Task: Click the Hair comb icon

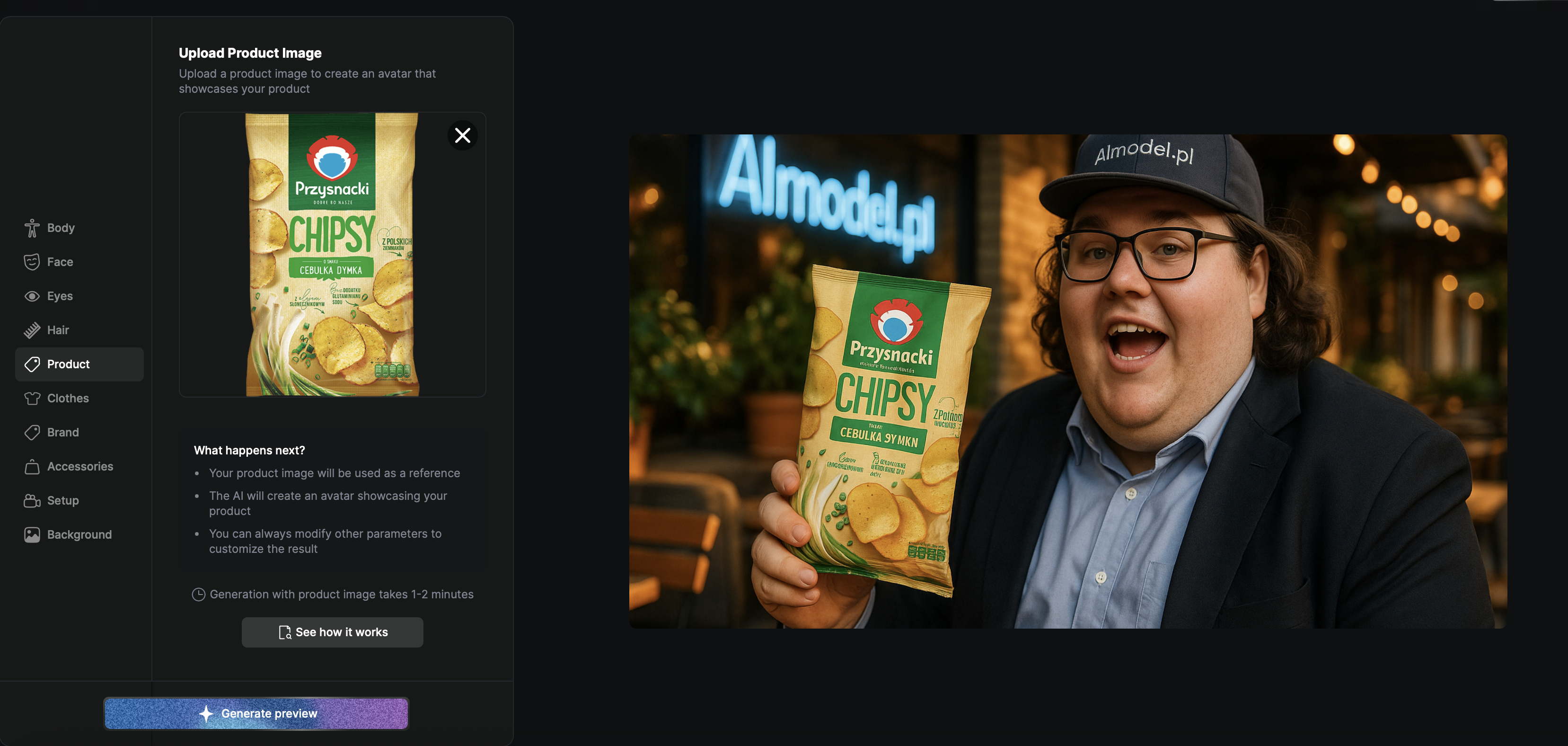Action: pos(32,330)
